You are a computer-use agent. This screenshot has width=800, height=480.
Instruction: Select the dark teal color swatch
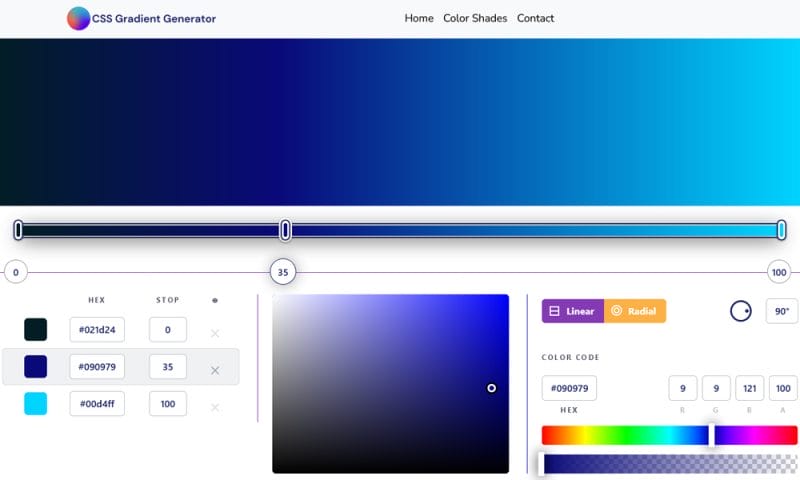pyautogui.click(x=36, y=330)
